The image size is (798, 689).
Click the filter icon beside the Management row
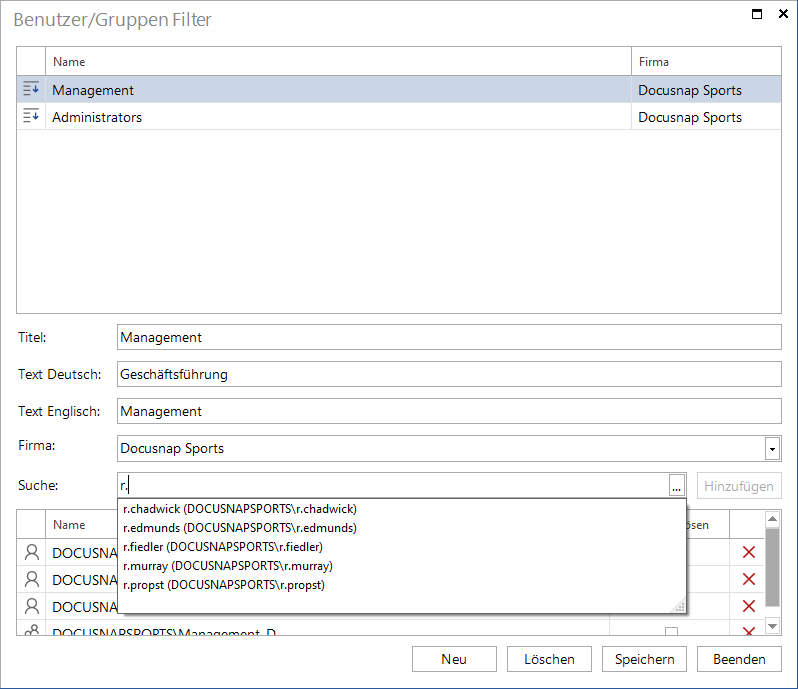pos(31,89)
